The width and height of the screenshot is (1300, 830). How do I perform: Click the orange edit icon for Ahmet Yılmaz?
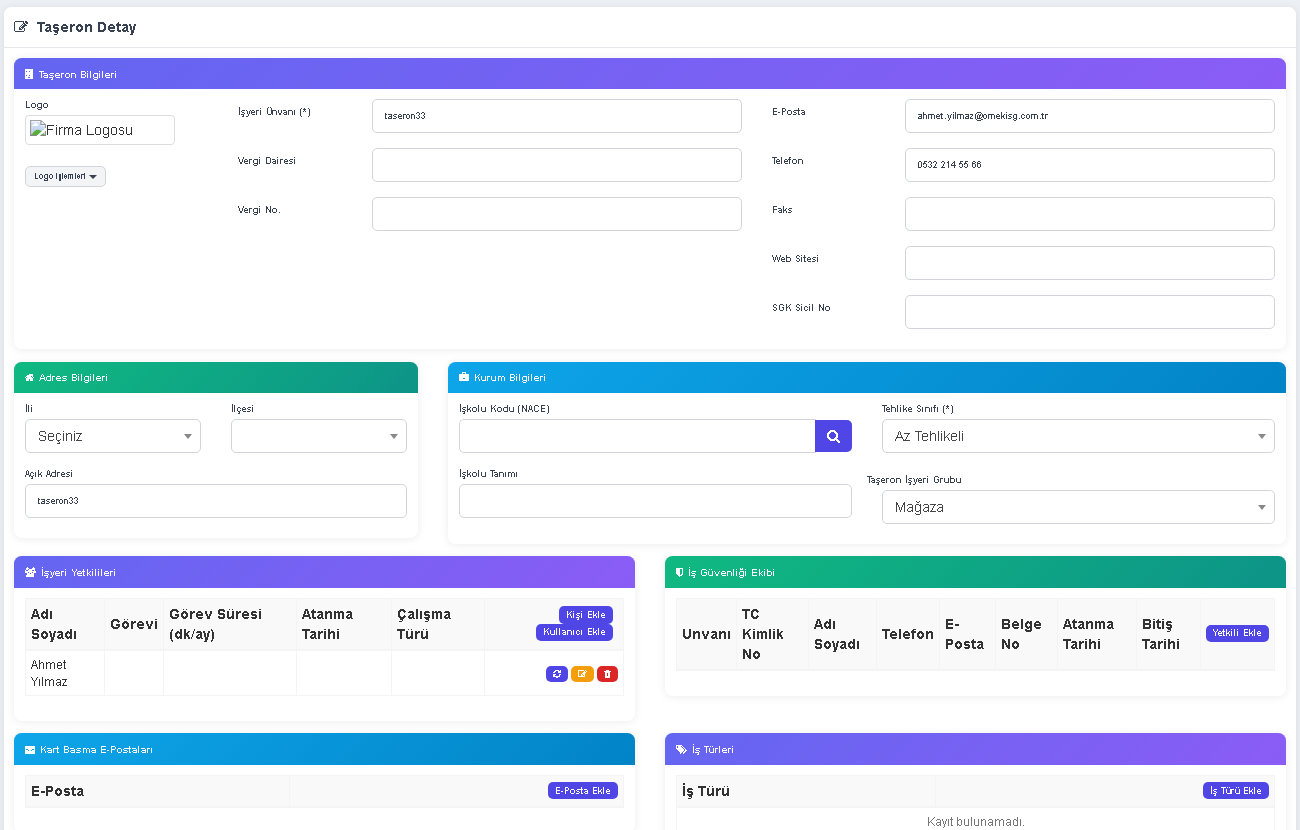582,674
